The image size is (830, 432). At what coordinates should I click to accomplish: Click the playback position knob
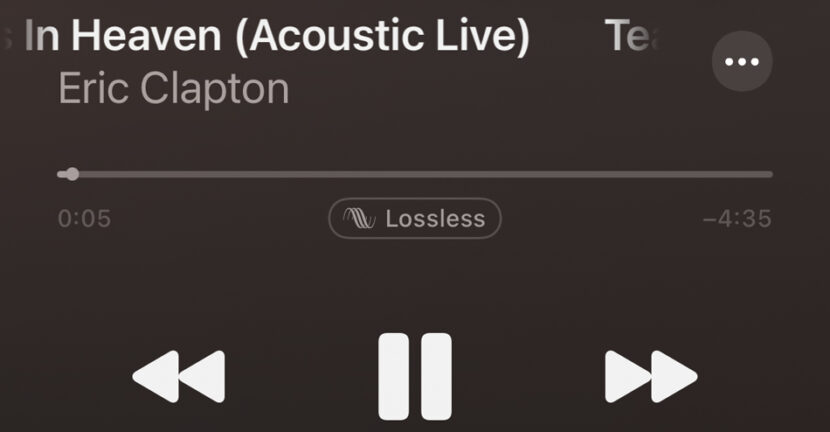[x=73, y=174]
